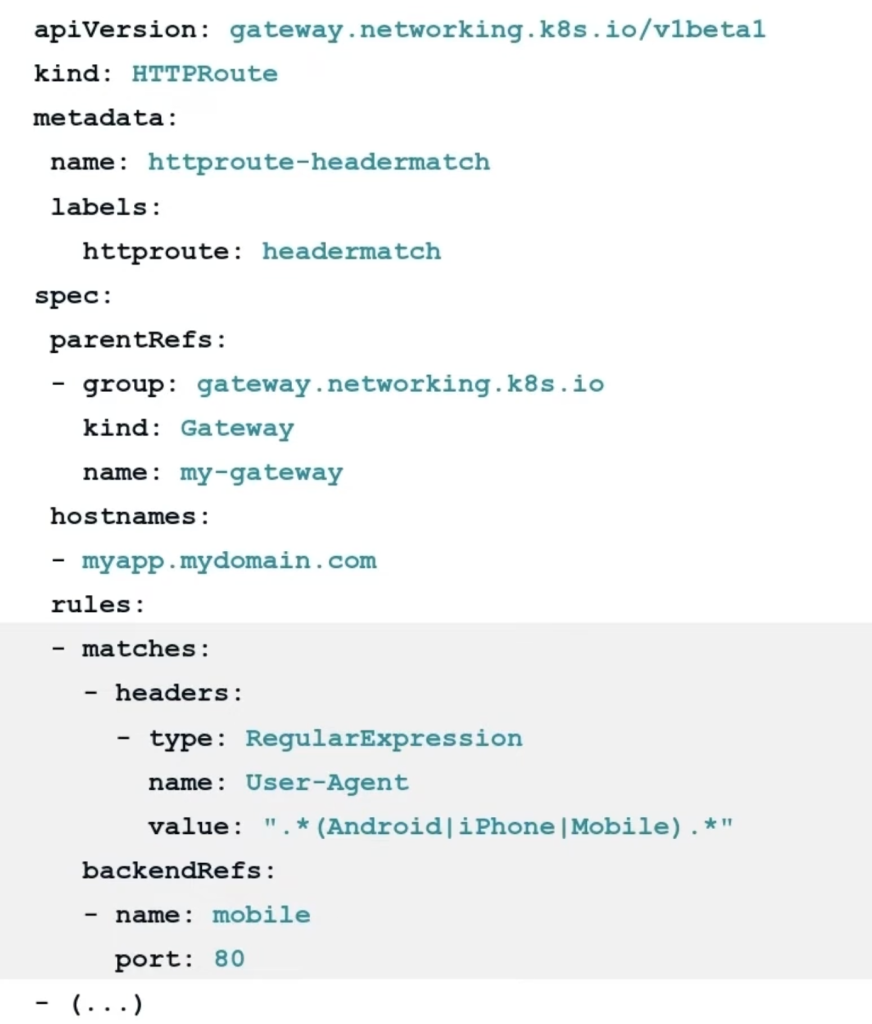This screenshot has width=872, height=1024.
Task: Click the gateway.networking.k8s.io/v1beta1 API version value
Action: pyautogui.click(x=497, y=30)
